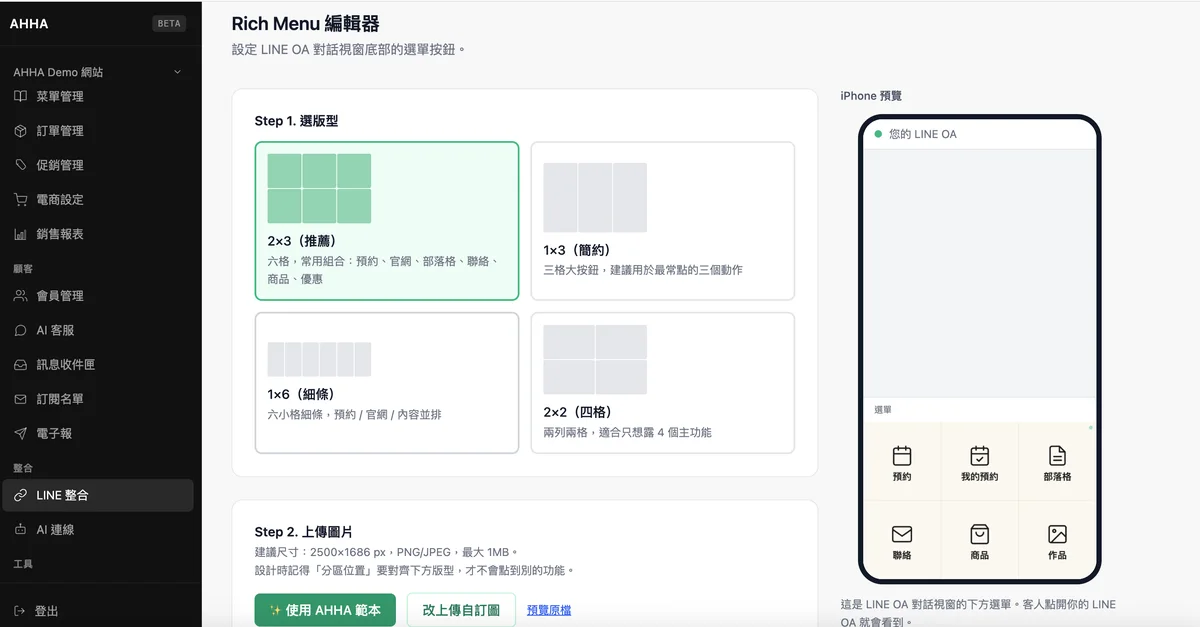Tap the 預約 calendar icon in preview
Image resolution: width=1200 pixels, height=627 pixels.
pyautogui.click(x=902, y=456)
